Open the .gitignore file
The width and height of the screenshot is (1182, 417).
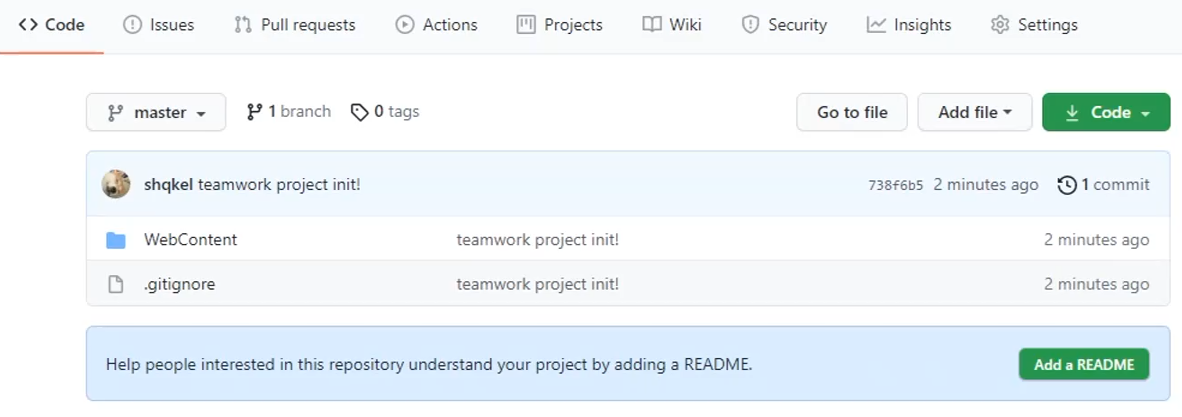coord(179,284)
